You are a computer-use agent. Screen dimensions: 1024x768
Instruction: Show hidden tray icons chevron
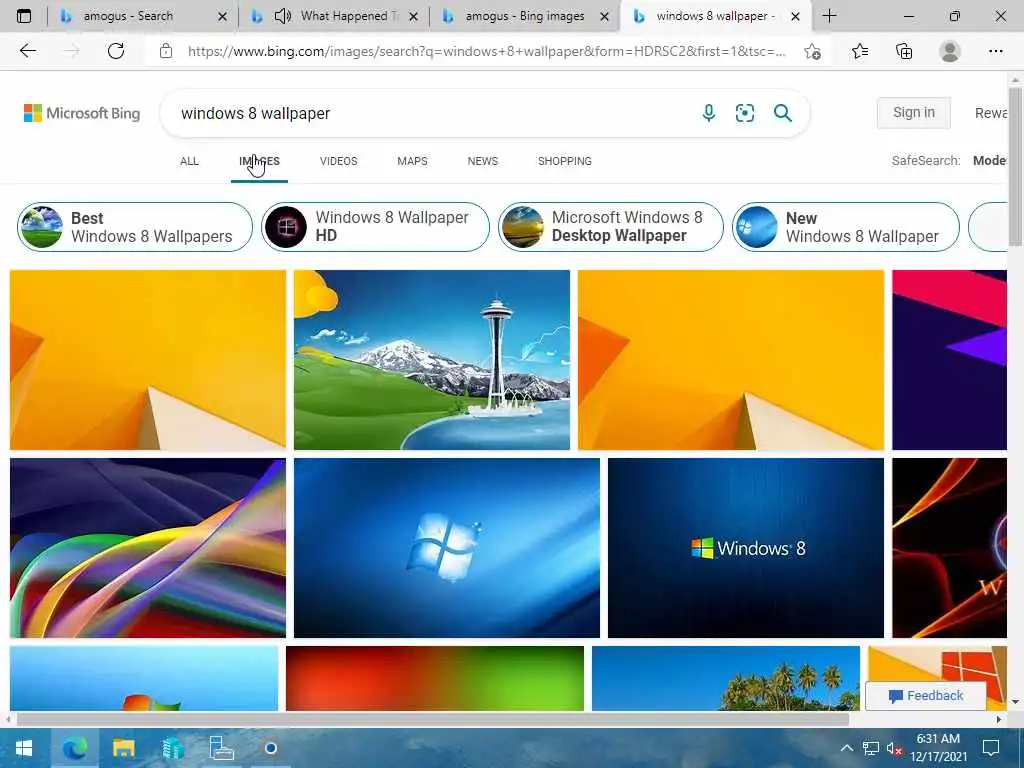[846, 748]
